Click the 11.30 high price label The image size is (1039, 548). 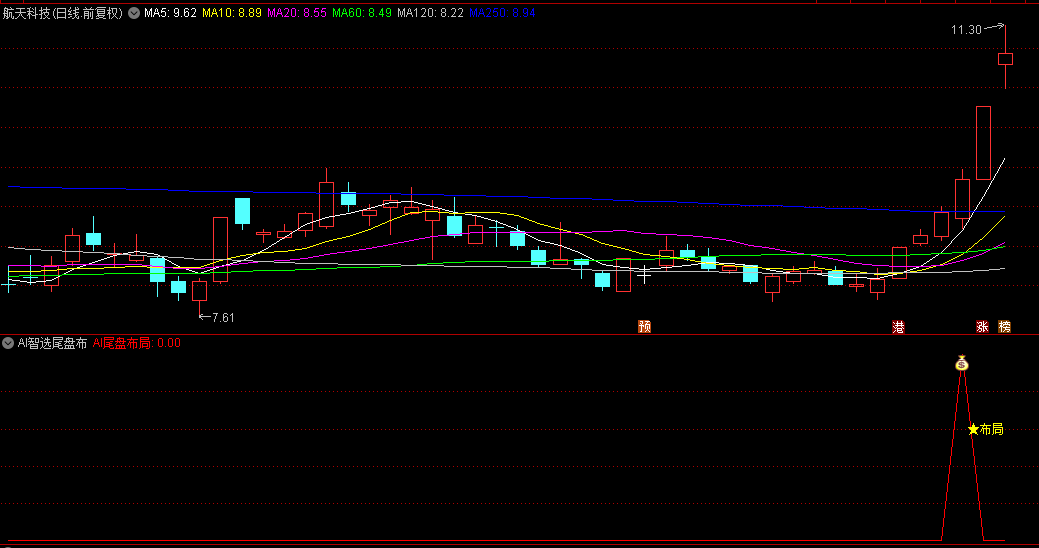[x=966, y=29]
